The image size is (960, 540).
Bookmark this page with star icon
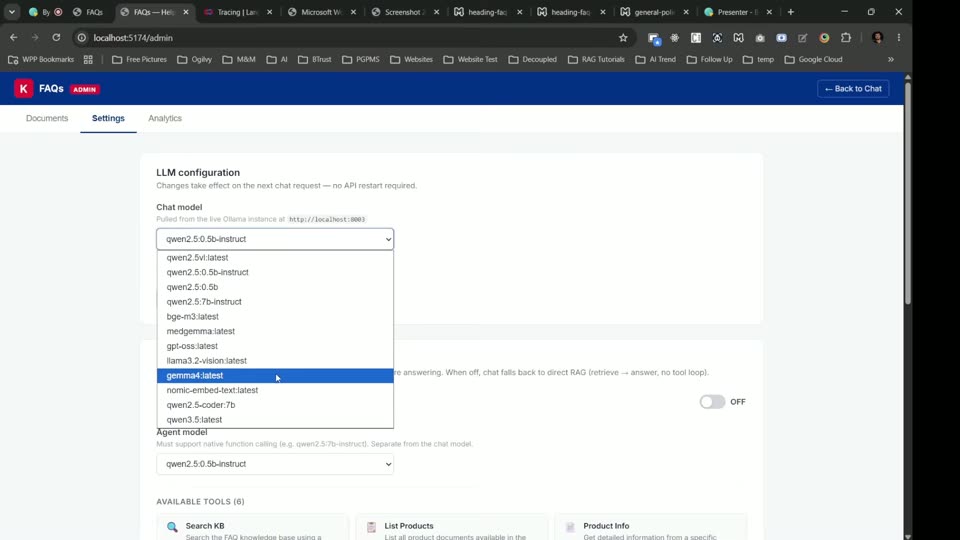[623, 38]
